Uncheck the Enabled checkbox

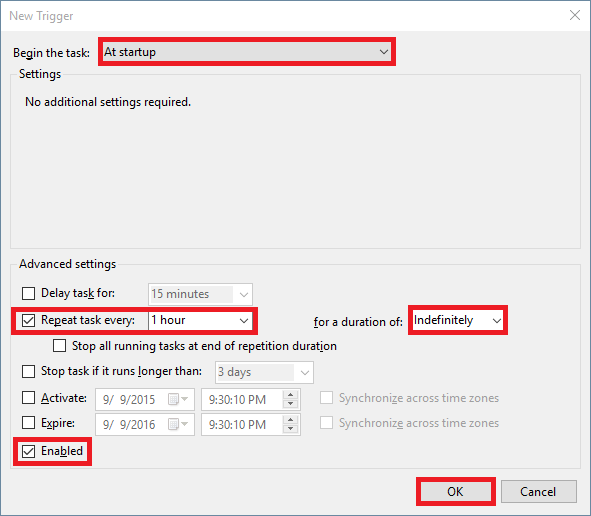[29, 451]
